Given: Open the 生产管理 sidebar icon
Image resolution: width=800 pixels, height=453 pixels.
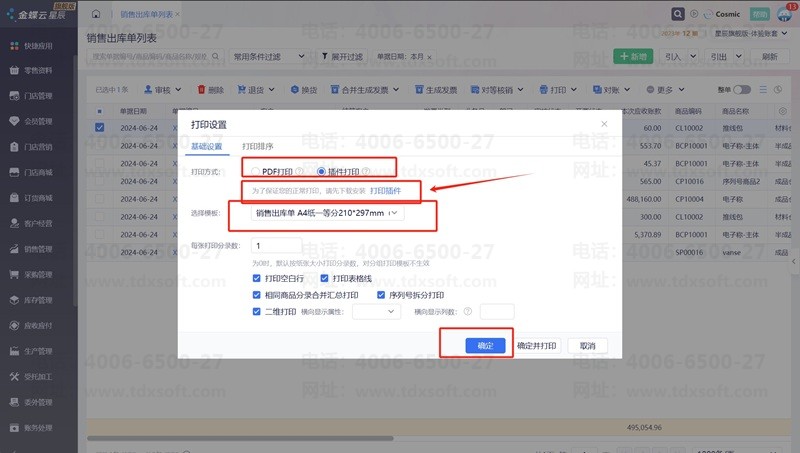Looking at the screenshot, I should [15, 351].
